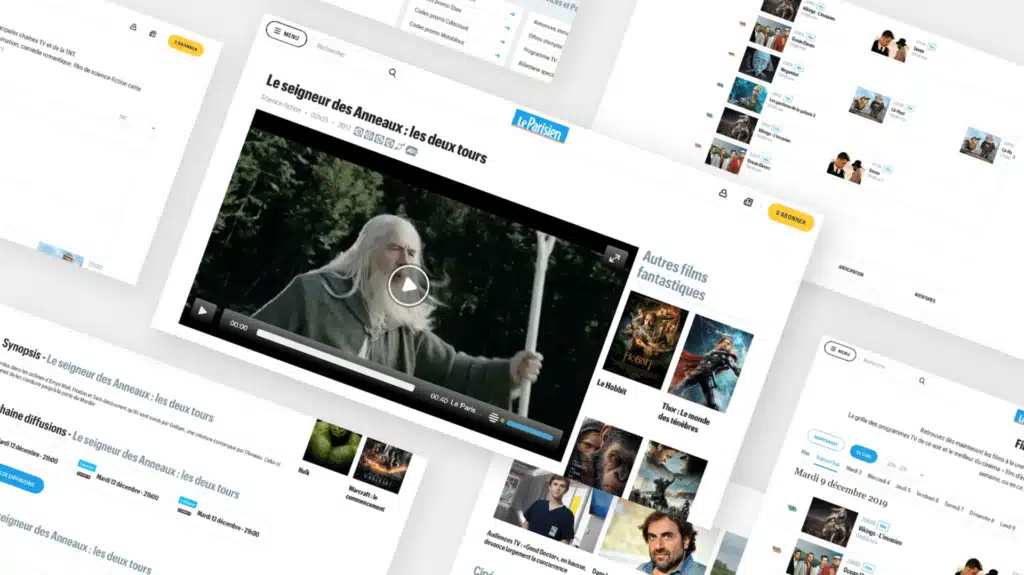The width and height of the screenshot is (1024, 575).
Task: Click the satellite icon under the film title
Action: coord(400,147)
